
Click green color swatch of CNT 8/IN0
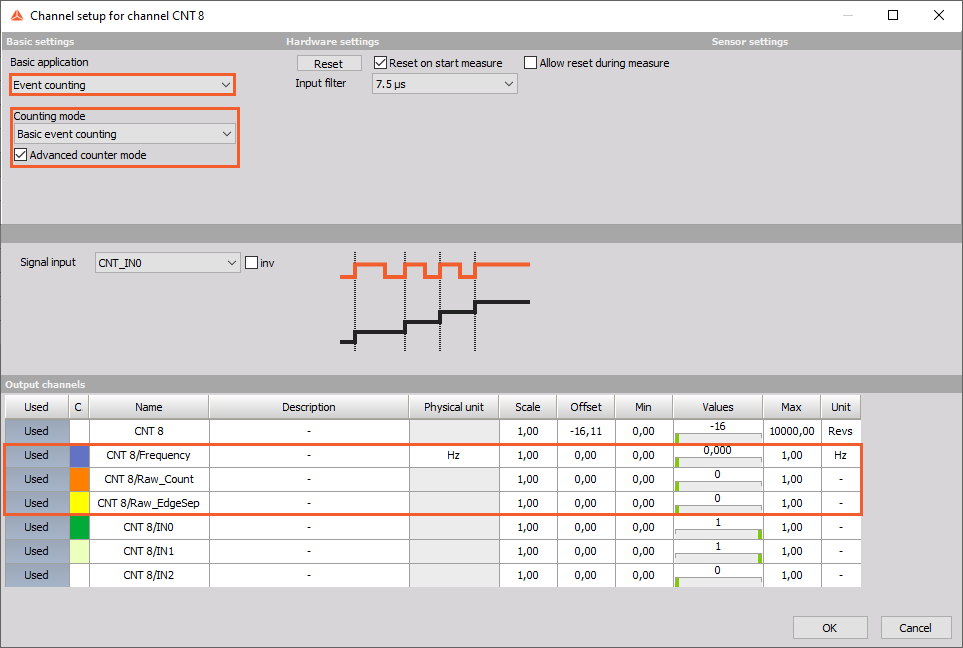pos(79,527)
